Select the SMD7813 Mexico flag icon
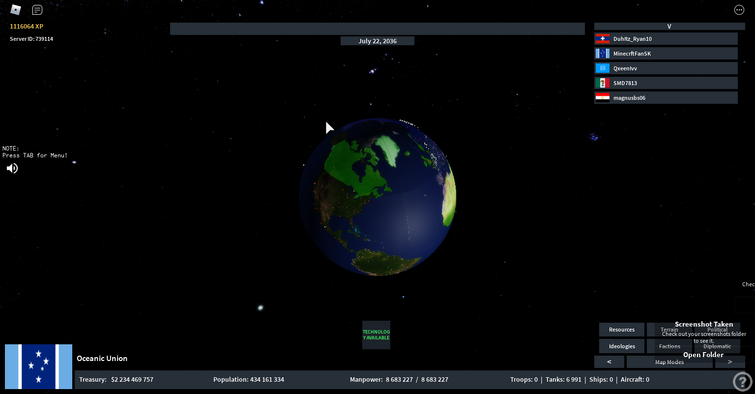Viewport: 755px width, 394px height. click(x=602, y=83)
